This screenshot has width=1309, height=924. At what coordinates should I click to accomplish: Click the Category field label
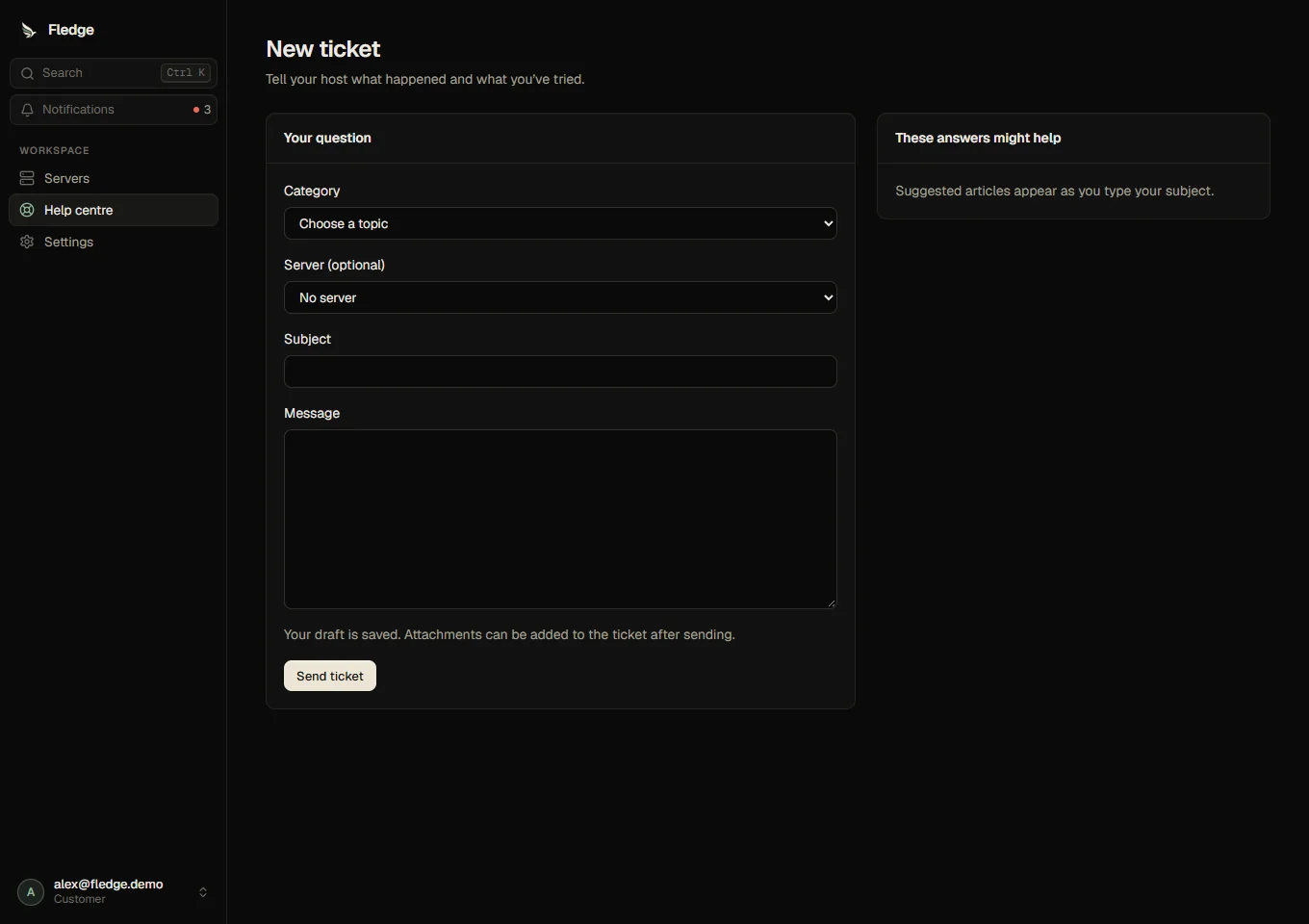(312, 191)
